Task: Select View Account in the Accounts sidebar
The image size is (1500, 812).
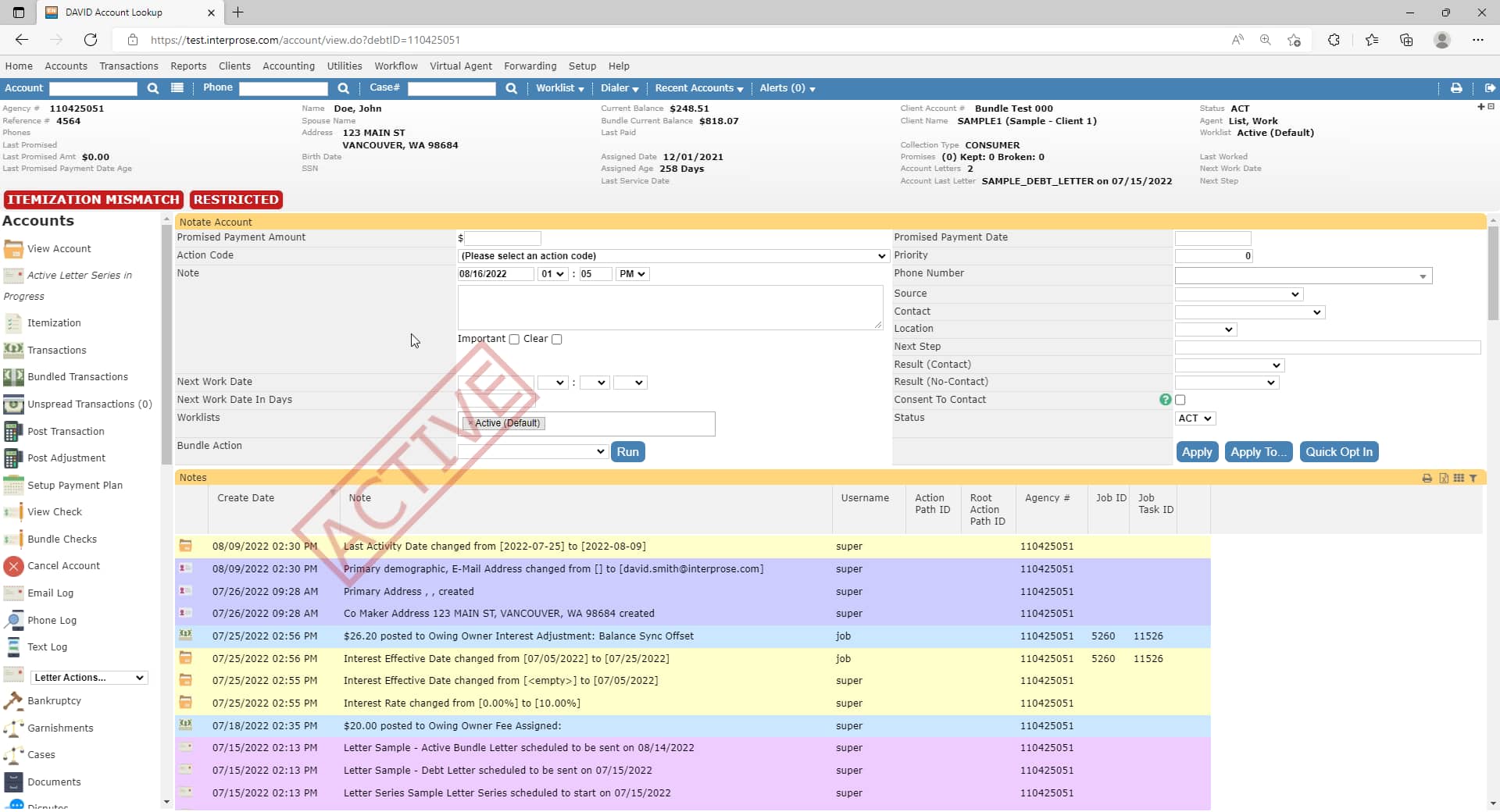Action: pyautogui.click(x=58, y=248)
